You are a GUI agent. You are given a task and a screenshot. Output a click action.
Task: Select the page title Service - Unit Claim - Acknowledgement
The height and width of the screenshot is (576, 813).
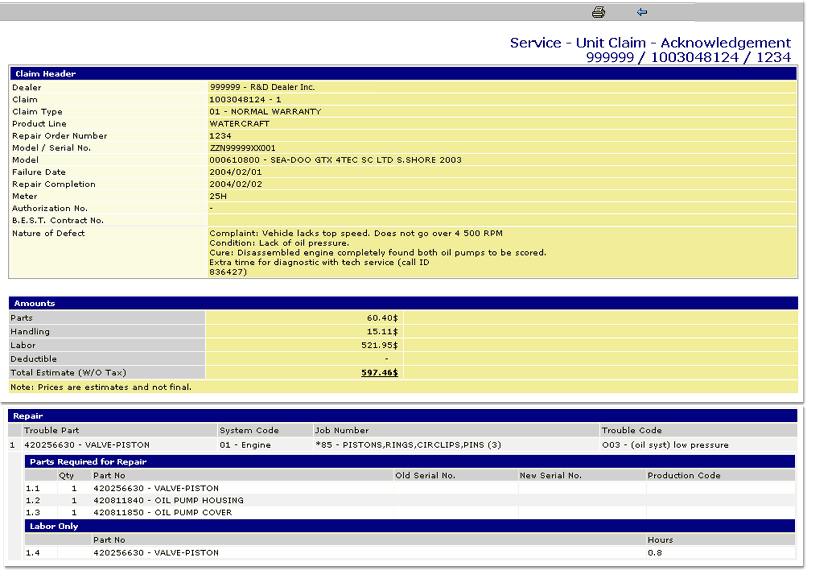pos(650,43)
